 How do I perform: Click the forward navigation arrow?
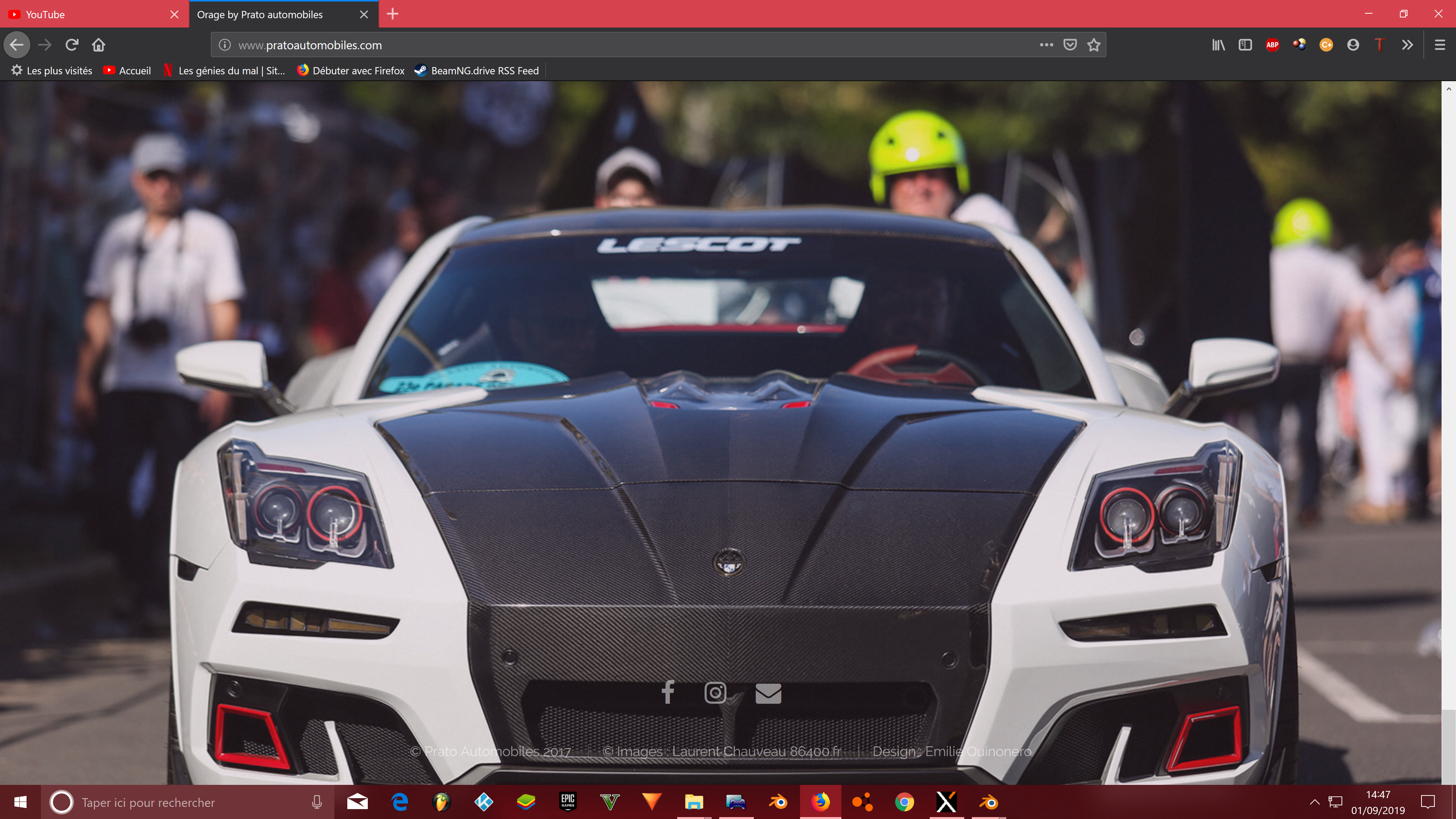(45, 45)
